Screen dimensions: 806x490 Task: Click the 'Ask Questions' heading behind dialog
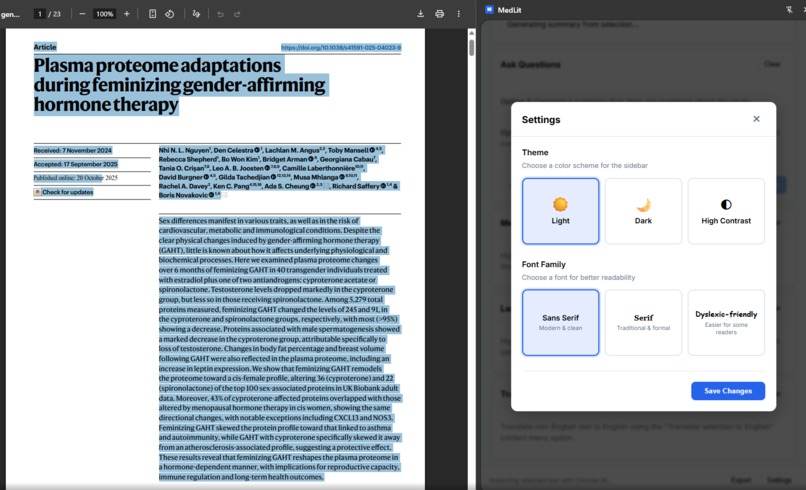pyautogui.click(x=530, y=64)
